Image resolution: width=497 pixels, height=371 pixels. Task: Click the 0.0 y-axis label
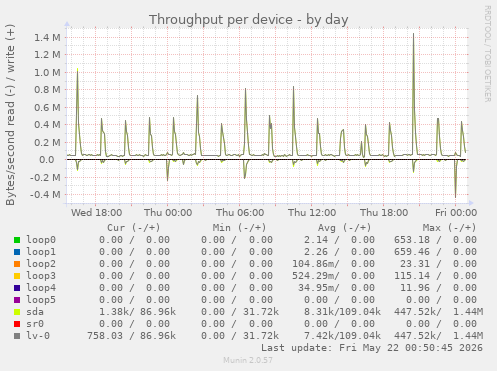pos(47,160)
